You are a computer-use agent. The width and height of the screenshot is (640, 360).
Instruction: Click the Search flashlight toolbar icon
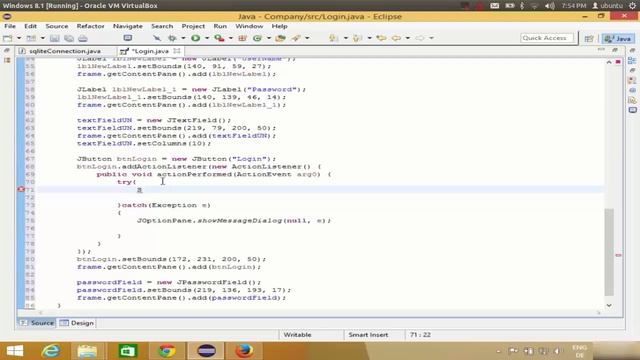click(x=296, y=38)
